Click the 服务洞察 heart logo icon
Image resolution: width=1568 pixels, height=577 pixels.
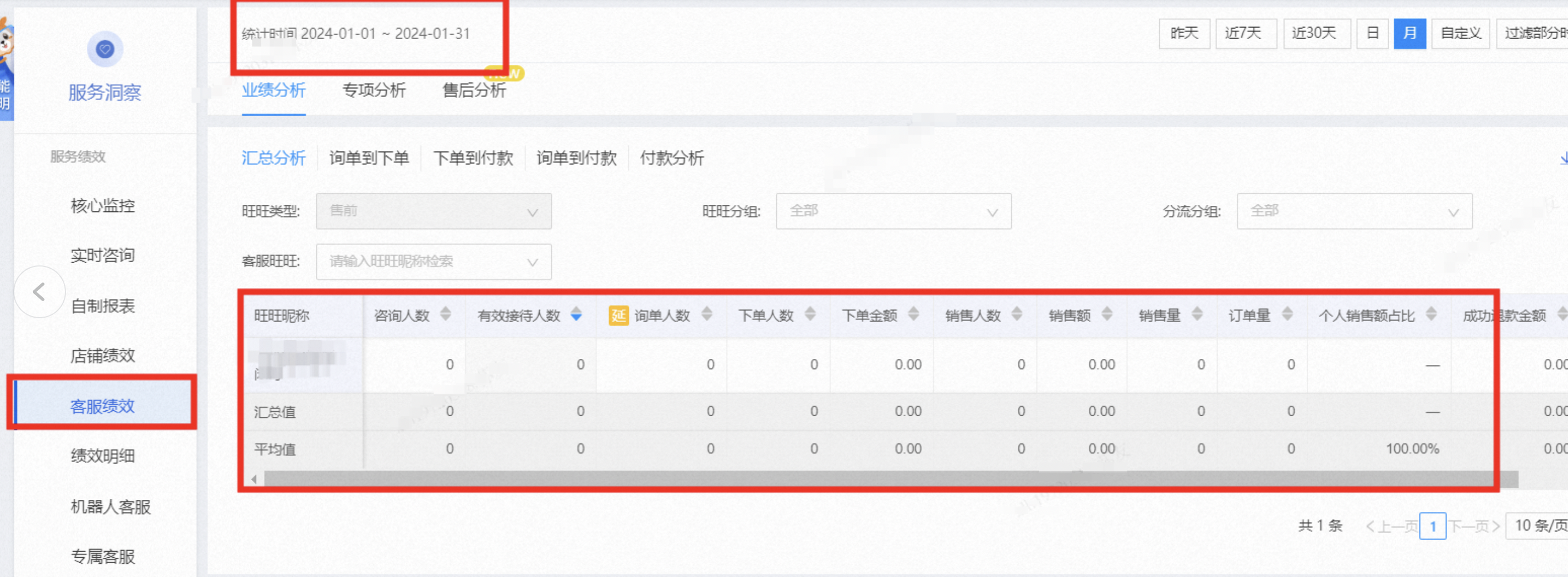[x=105, y=50]
